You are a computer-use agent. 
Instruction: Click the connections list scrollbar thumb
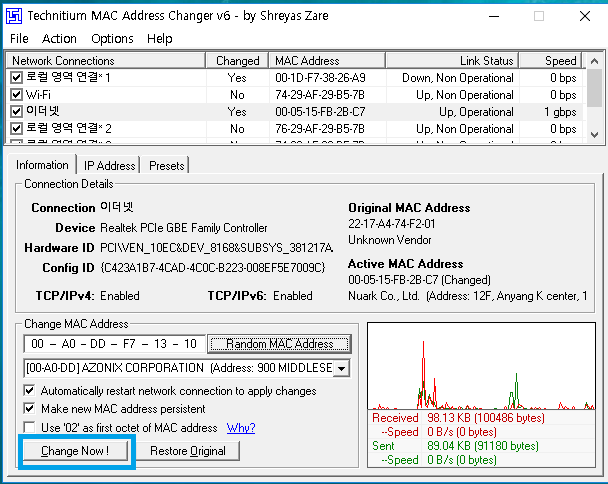[x=594, y=88]
